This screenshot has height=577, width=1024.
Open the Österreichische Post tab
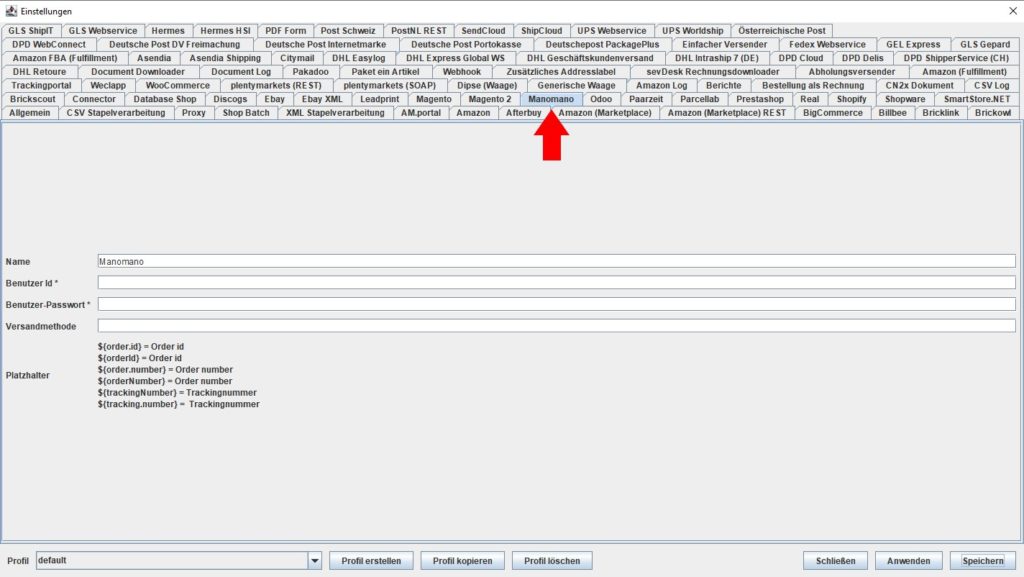pyautogui.click(x=782, y=31)
